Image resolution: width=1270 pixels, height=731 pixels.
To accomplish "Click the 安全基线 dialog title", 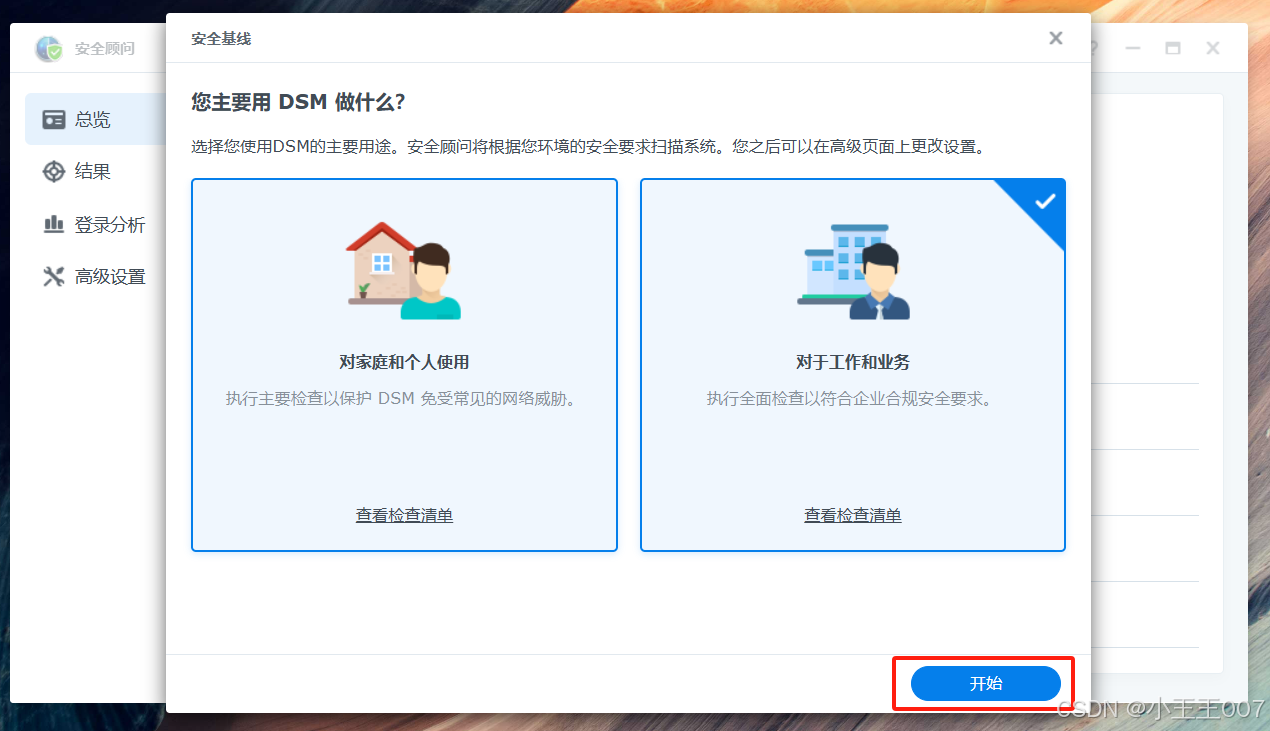I will coord(221,39).
